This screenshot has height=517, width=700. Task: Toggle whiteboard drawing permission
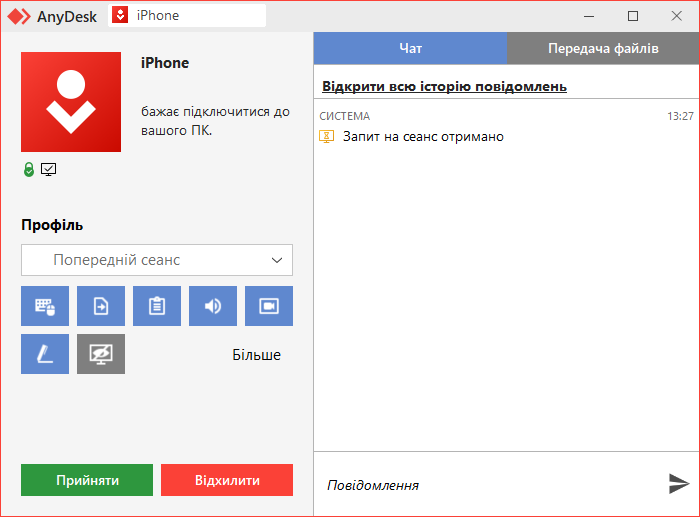point(45,354)
